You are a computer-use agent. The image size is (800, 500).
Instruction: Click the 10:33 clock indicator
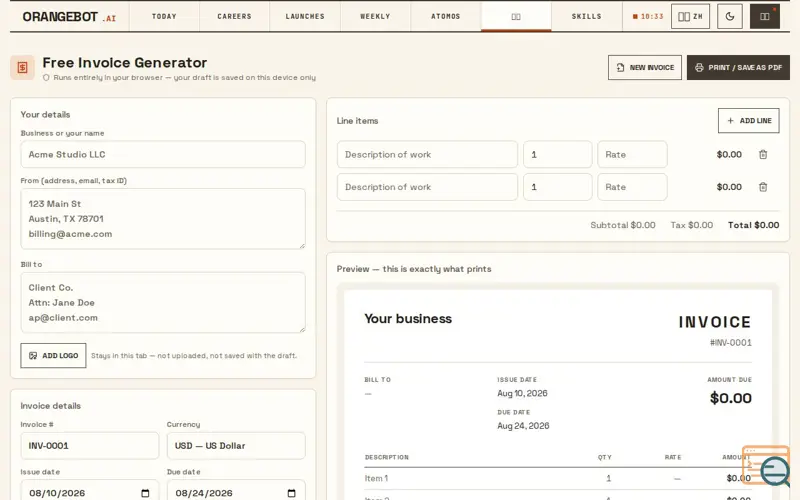tap(648, 16)
